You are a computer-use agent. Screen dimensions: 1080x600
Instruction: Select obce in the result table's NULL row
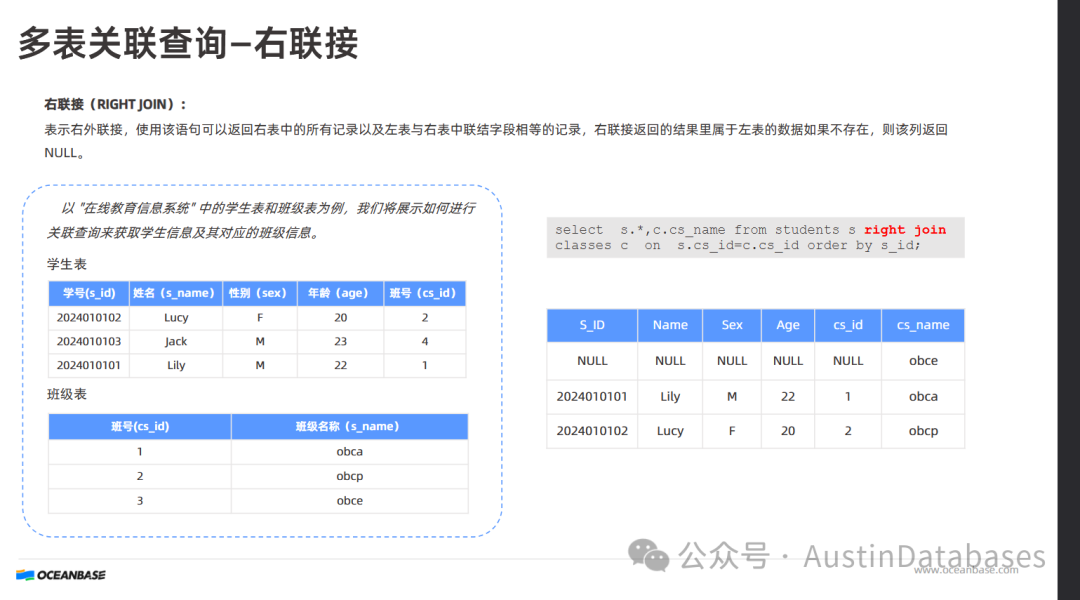(923, 361)
